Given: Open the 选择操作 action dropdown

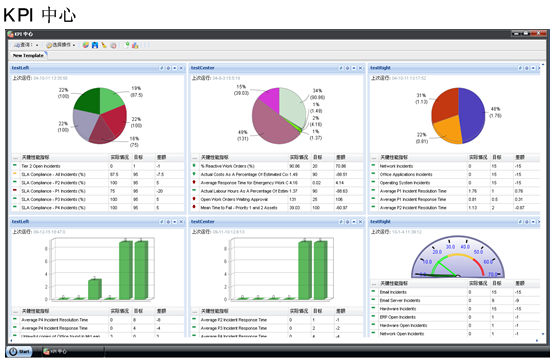Looking at the screenshot, I should tap(61, 45).
